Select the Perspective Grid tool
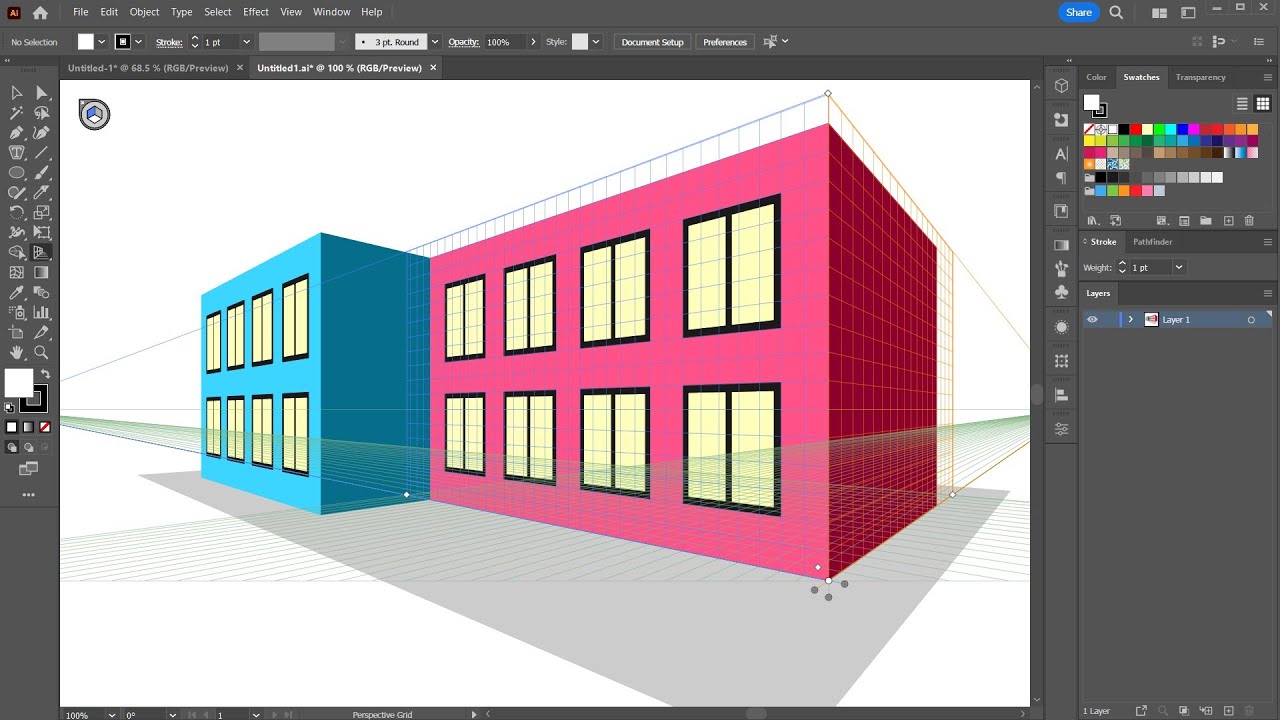The image size is (1280, 720). pyautogui.click(x=41, y=252)
